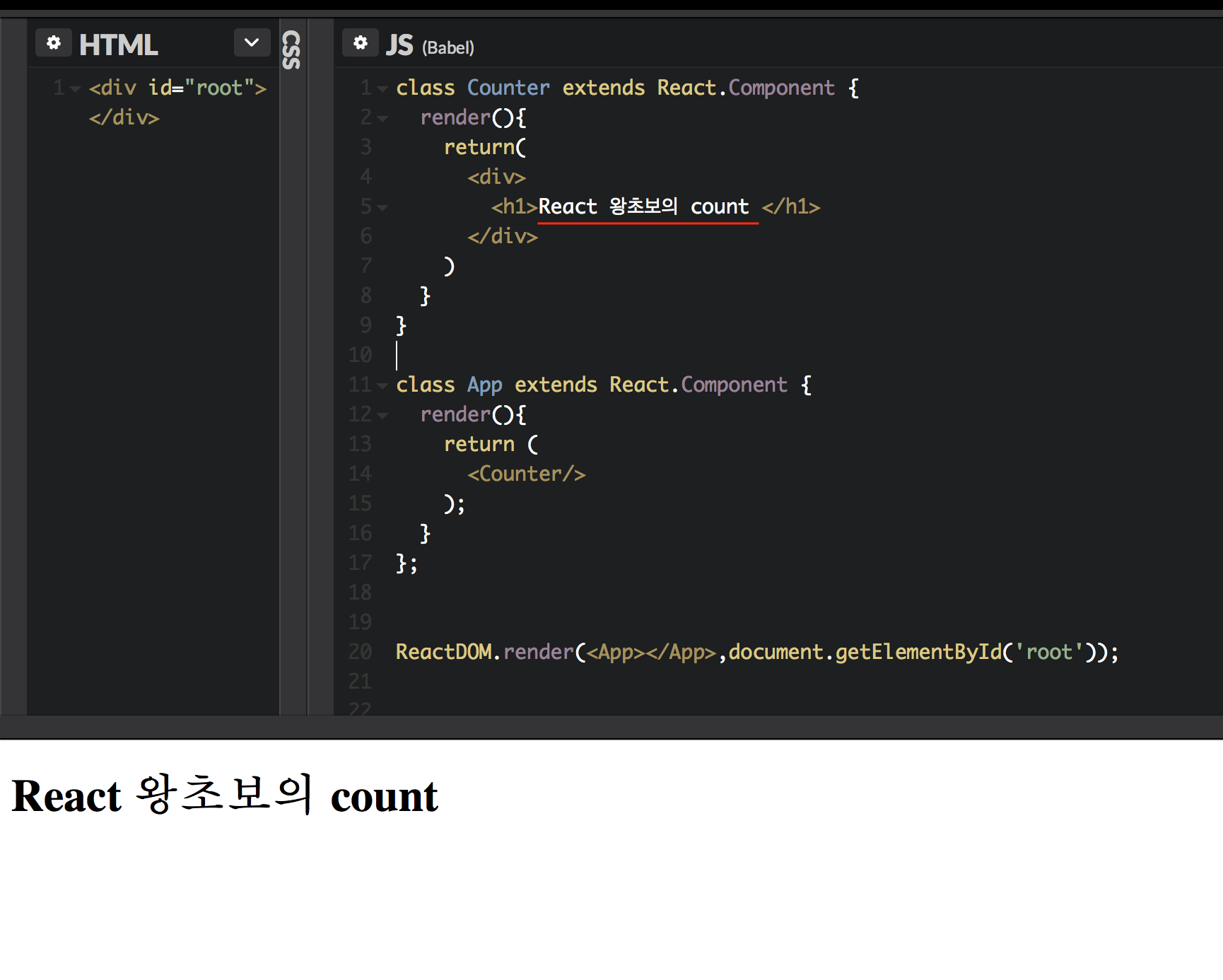Fold JS line 11 App class
The height and width of the screenshot is (980, 1223).
click(x=382, y=386)
